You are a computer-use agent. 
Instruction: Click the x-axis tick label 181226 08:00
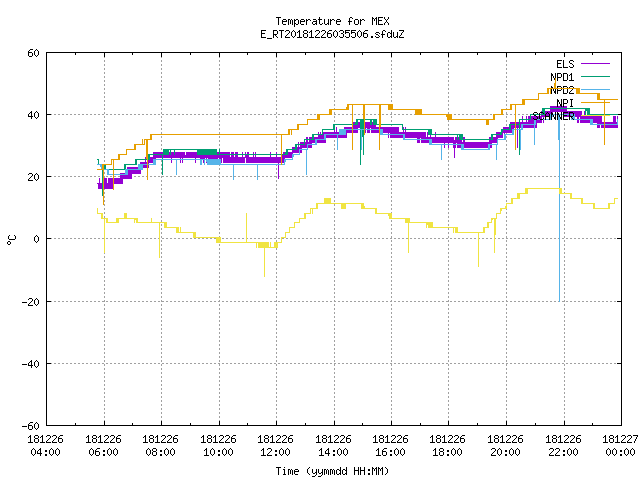pos(160,446)
